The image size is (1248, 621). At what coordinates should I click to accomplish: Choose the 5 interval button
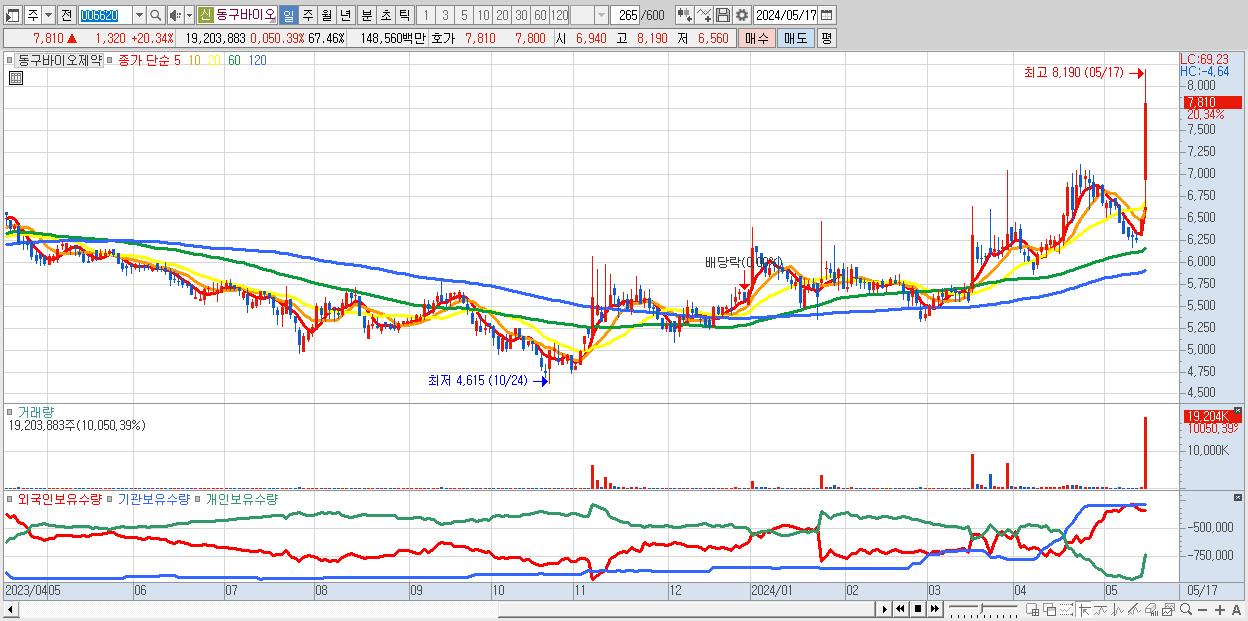point(464,15)
